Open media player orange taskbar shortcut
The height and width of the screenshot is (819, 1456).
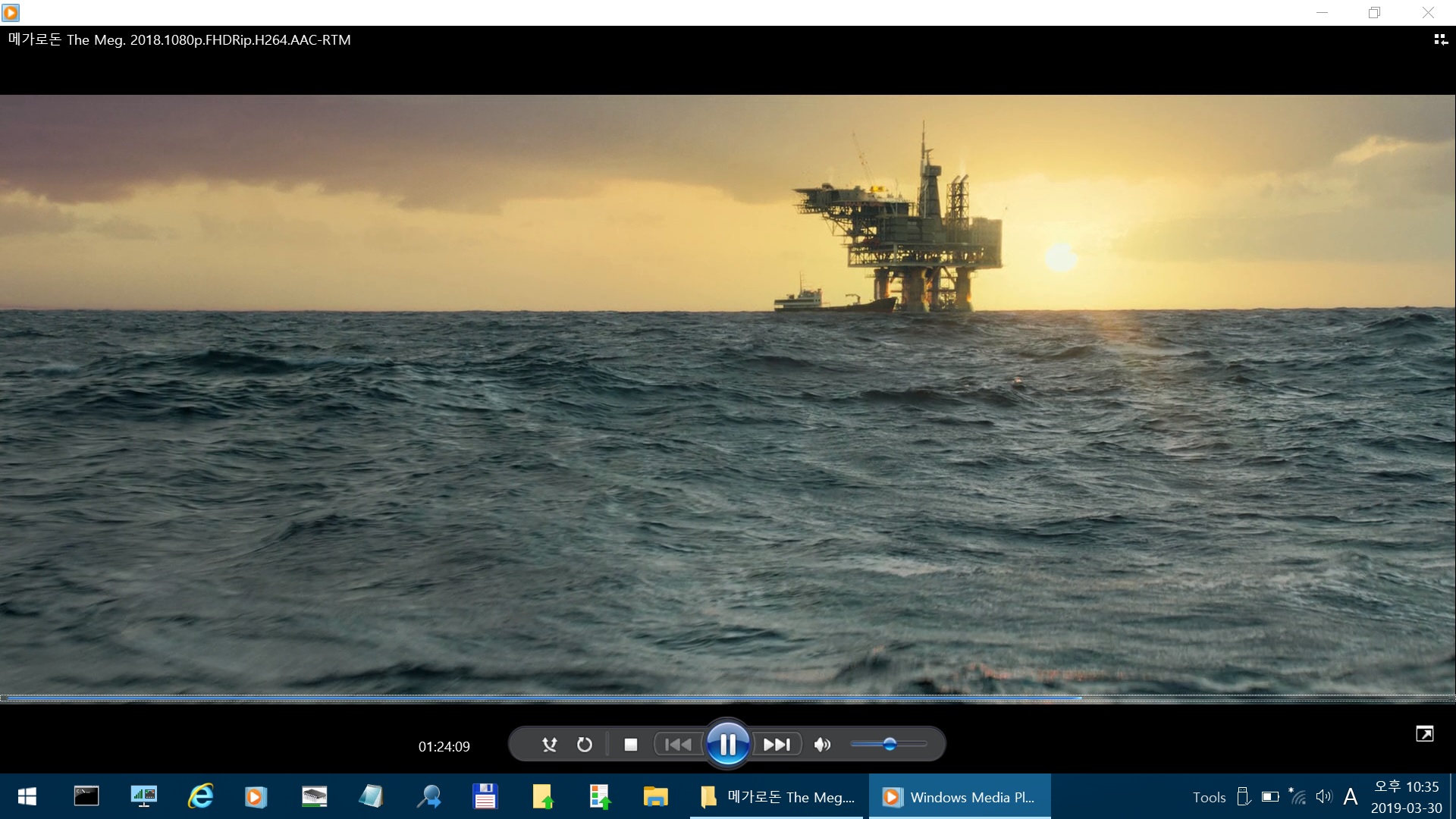coord(256,796)
